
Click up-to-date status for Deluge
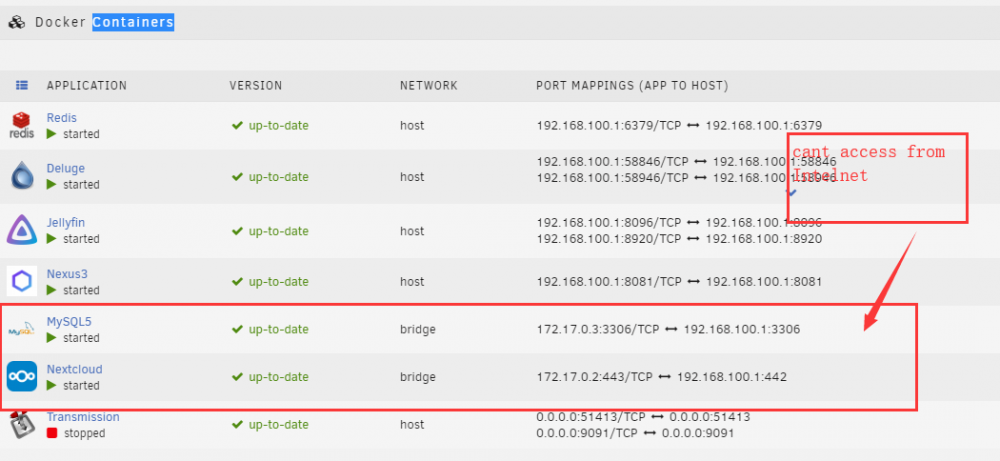[270, 177]
